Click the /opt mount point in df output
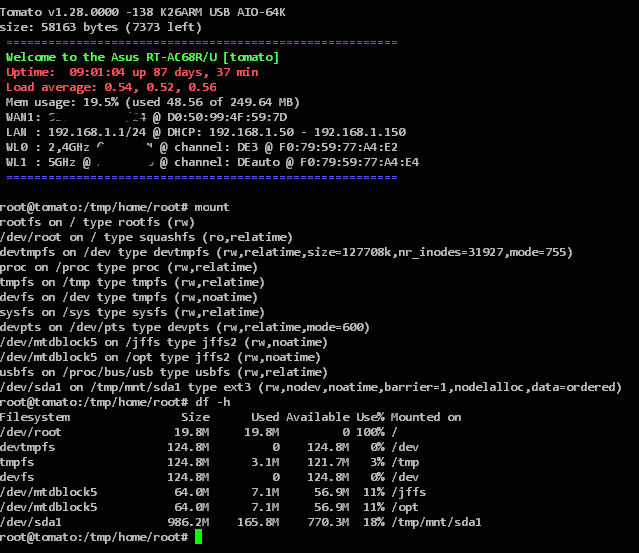 point(405,508)
